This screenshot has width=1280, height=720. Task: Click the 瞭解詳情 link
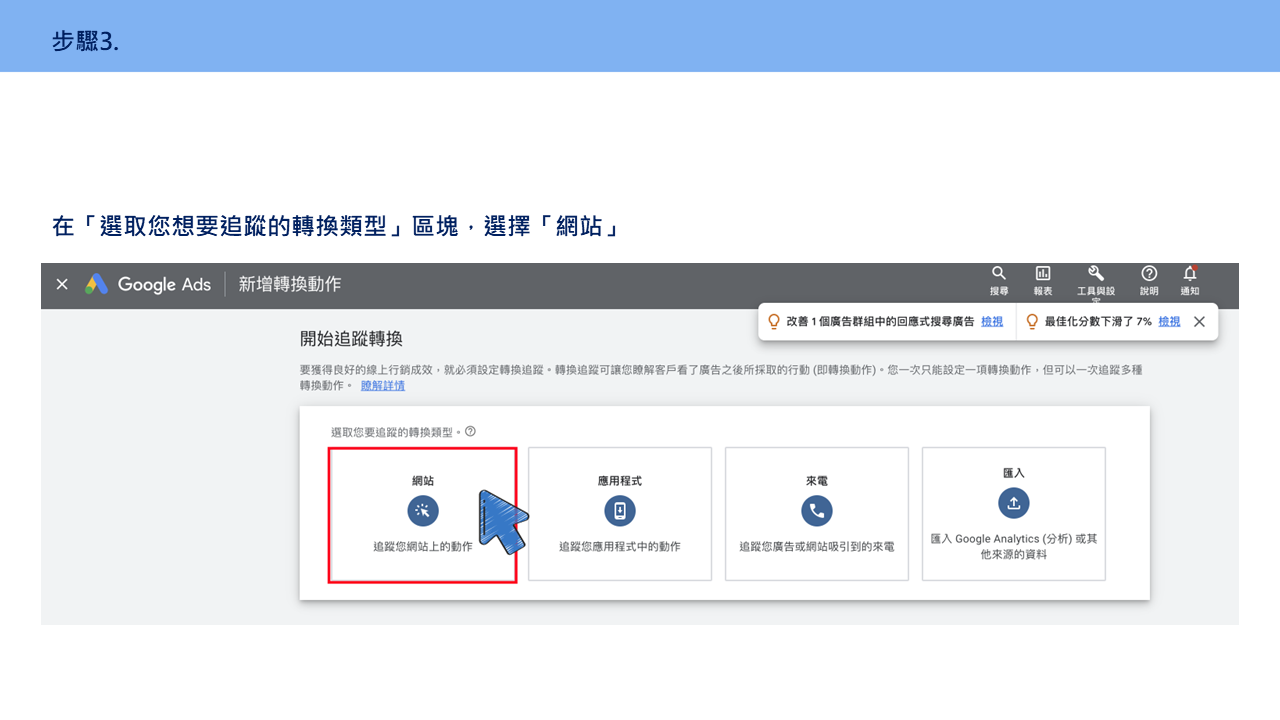tap(383, 385)
